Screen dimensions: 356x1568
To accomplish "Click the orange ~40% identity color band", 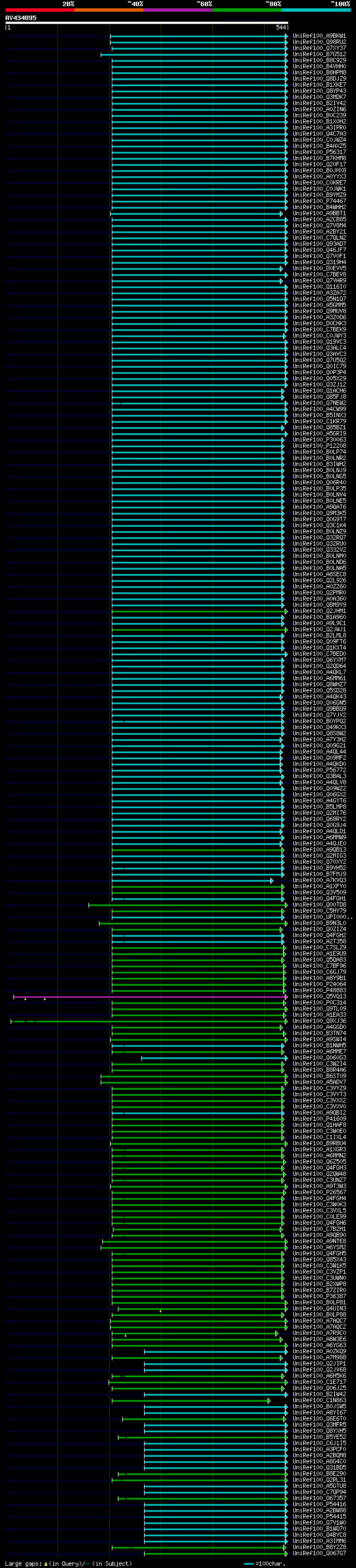I will 109,11.
